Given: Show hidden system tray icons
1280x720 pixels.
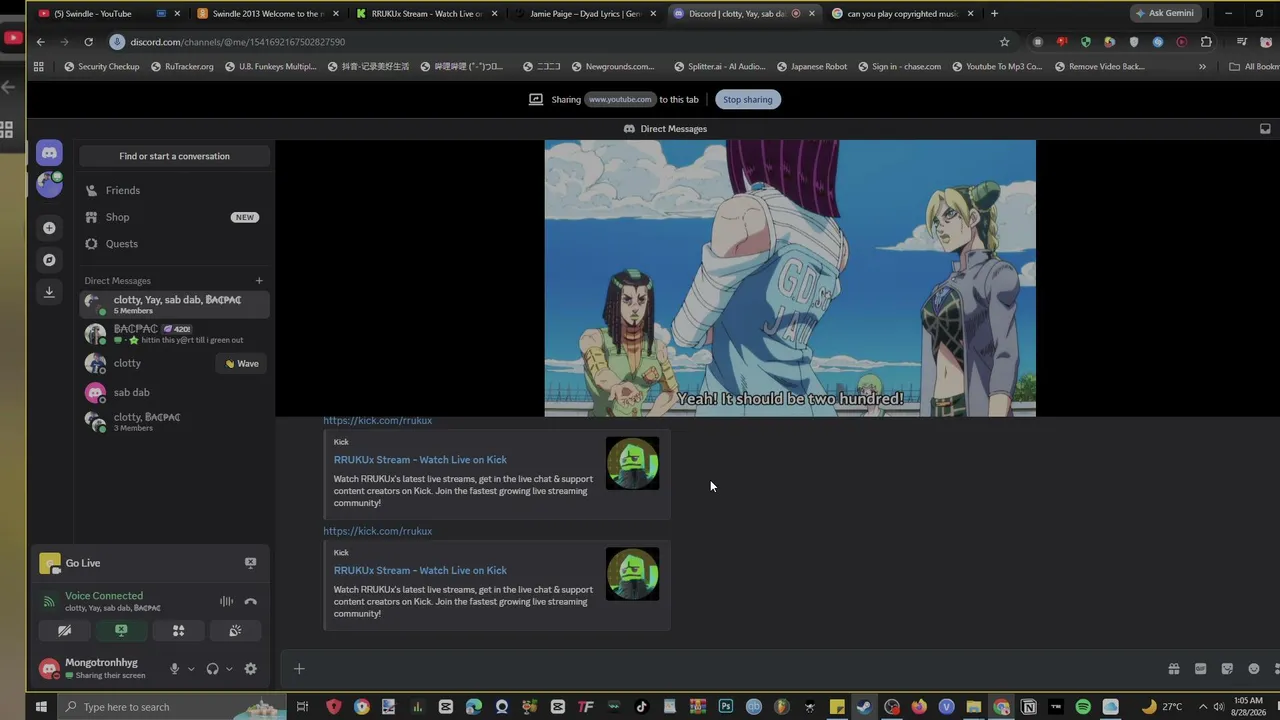Looking at the screenshot, I should pos(1202,707).
